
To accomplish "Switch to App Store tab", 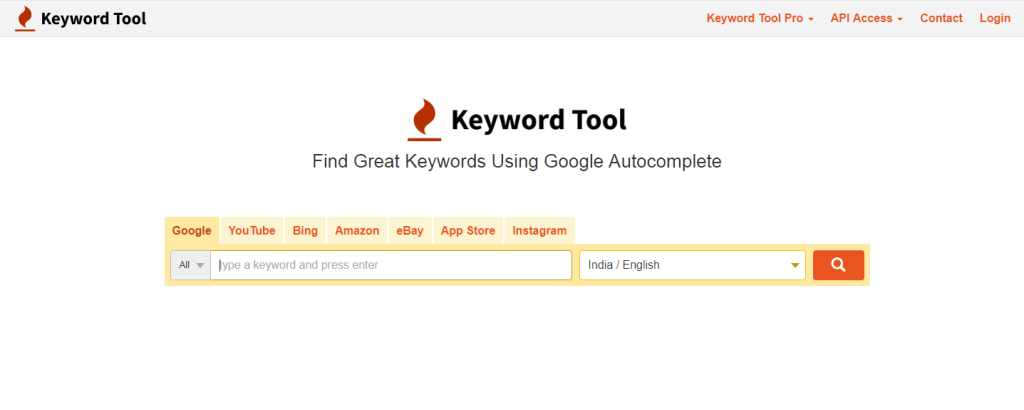I will [x=468, y=230].
